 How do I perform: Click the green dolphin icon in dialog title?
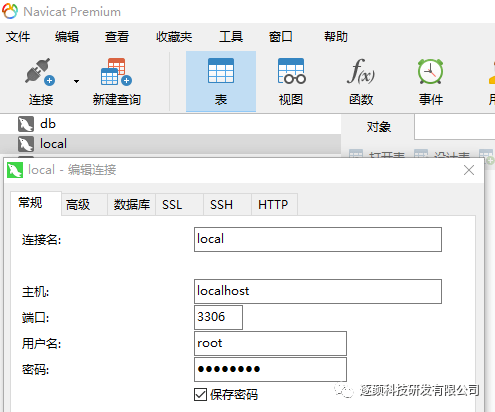(x=15, y=170)
